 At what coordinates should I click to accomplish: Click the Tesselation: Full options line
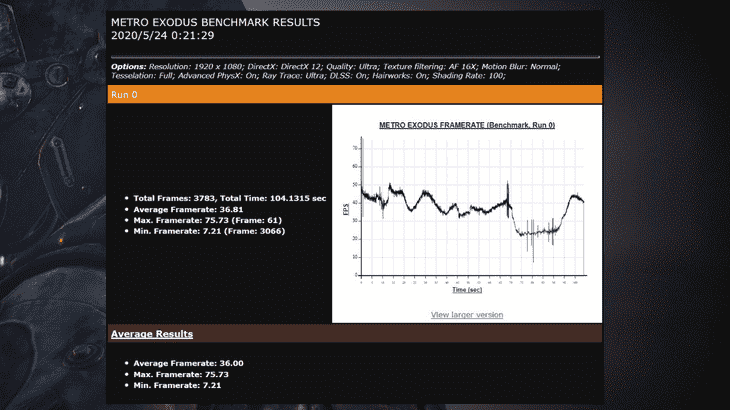click(x=308, y=75)
